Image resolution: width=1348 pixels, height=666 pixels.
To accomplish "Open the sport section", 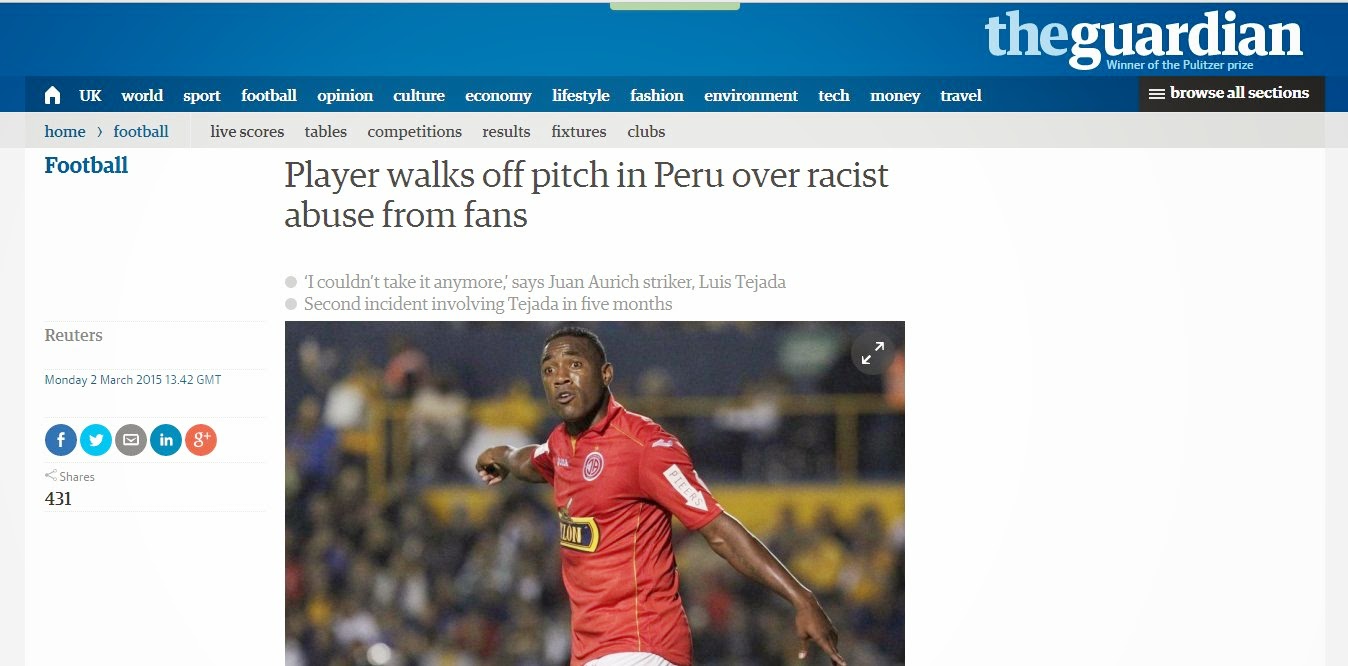I will pyautogui.click(x=201, y=96).
